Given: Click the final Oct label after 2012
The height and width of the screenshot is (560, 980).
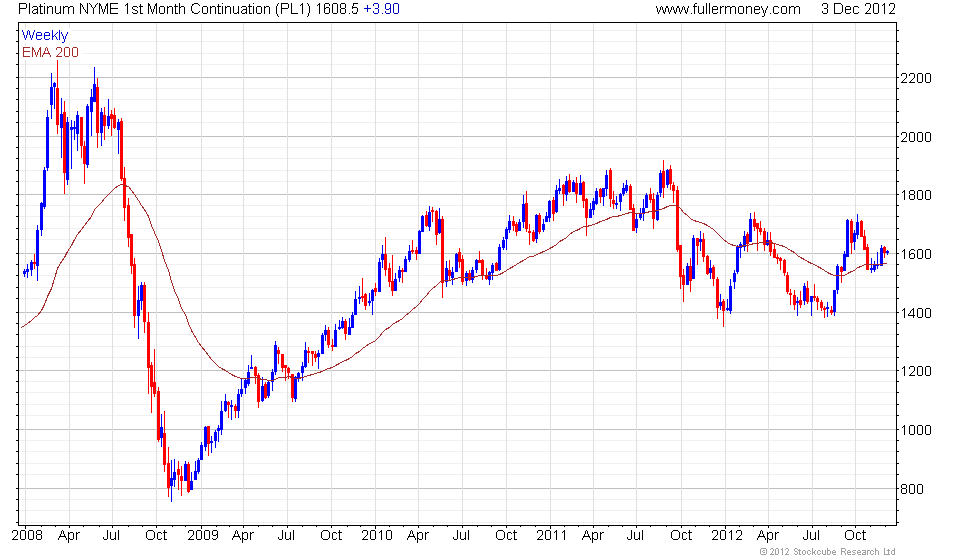Looking at the screenshot, I should (x=855, y=535).
